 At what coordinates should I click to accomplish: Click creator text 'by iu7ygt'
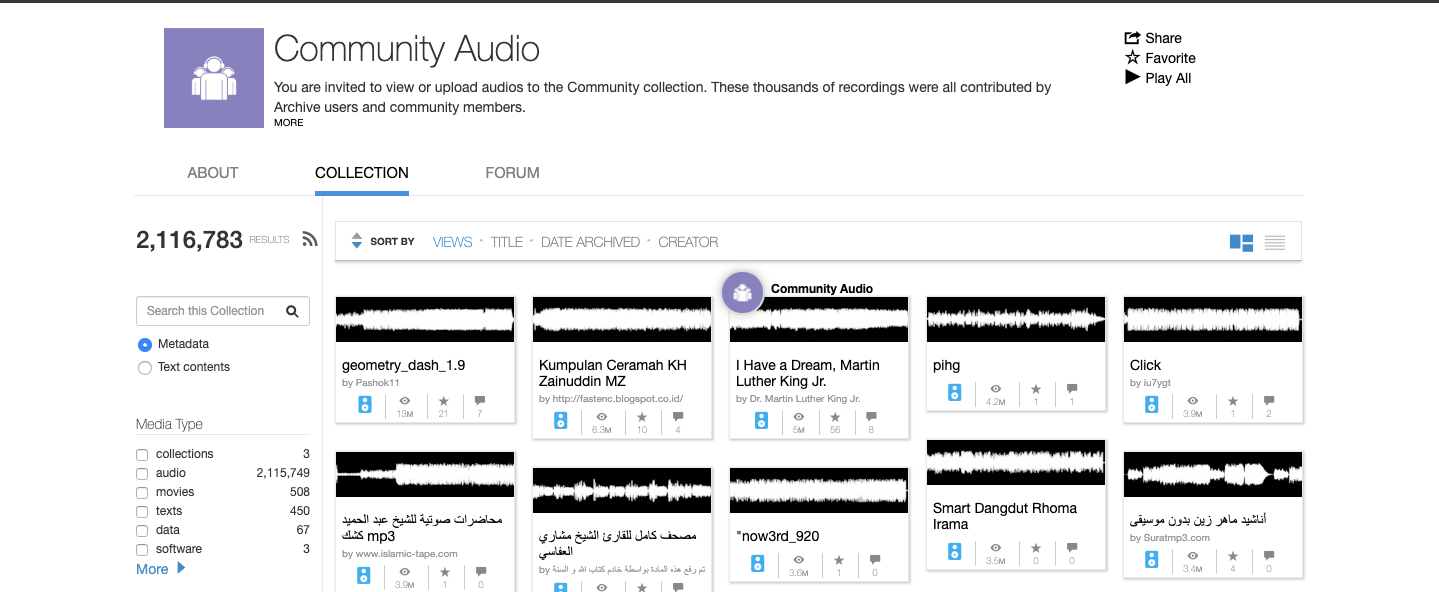[x=1150, y=383]
